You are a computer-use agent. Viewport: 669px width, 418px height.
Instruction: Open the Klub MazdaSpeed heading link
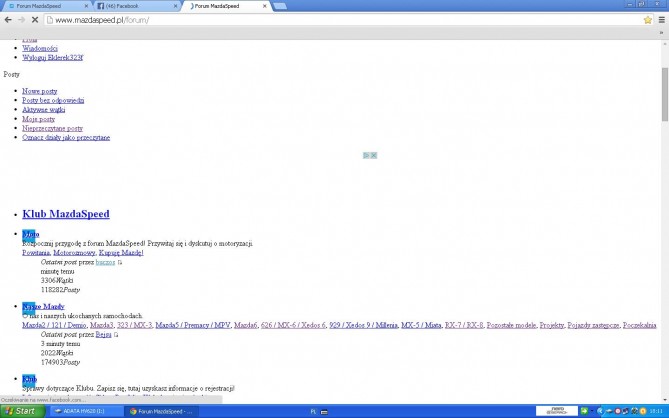tap(66, 214)
